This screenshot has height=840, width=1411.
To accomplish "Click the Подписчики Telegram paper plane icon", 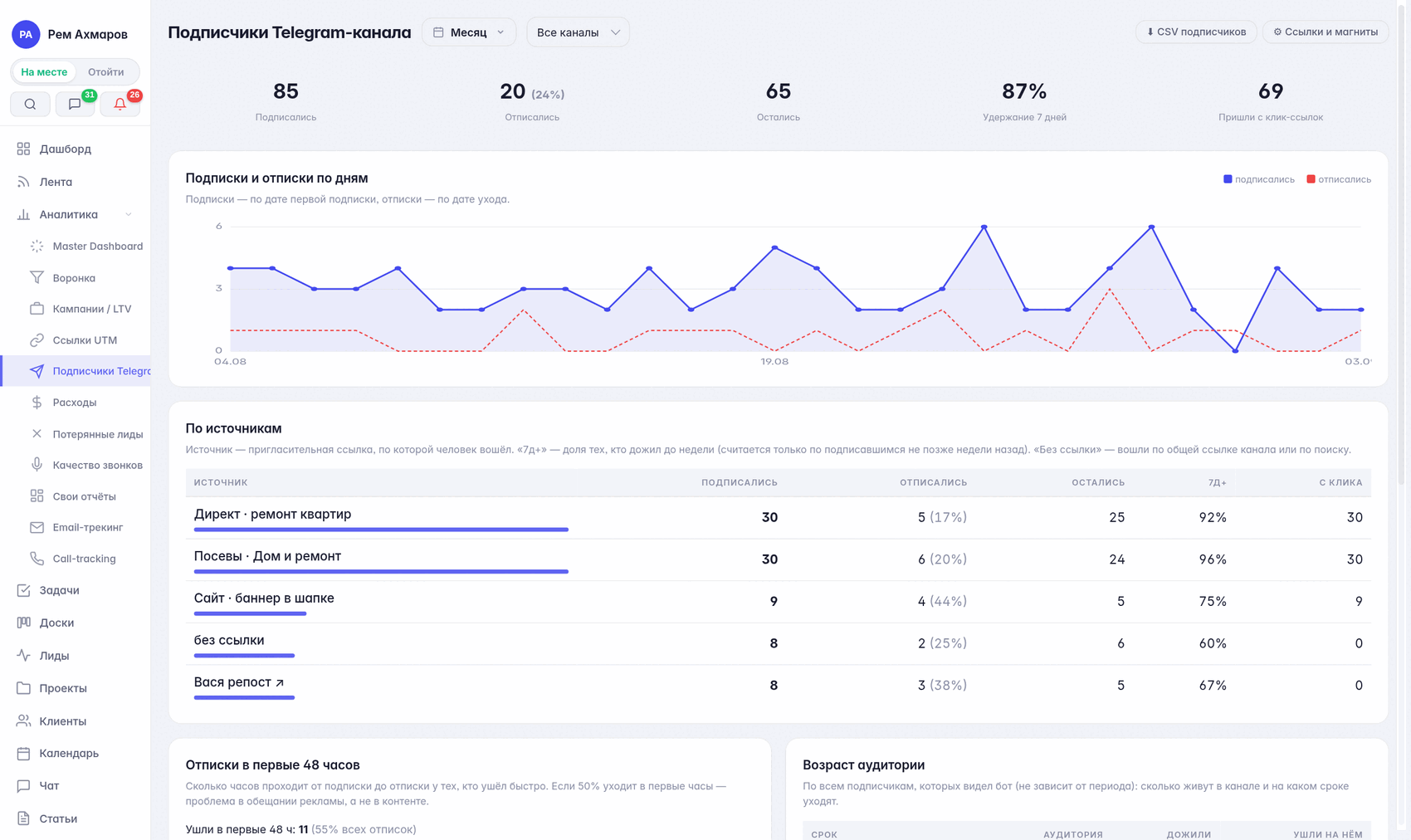I will (x=37, y=371).
